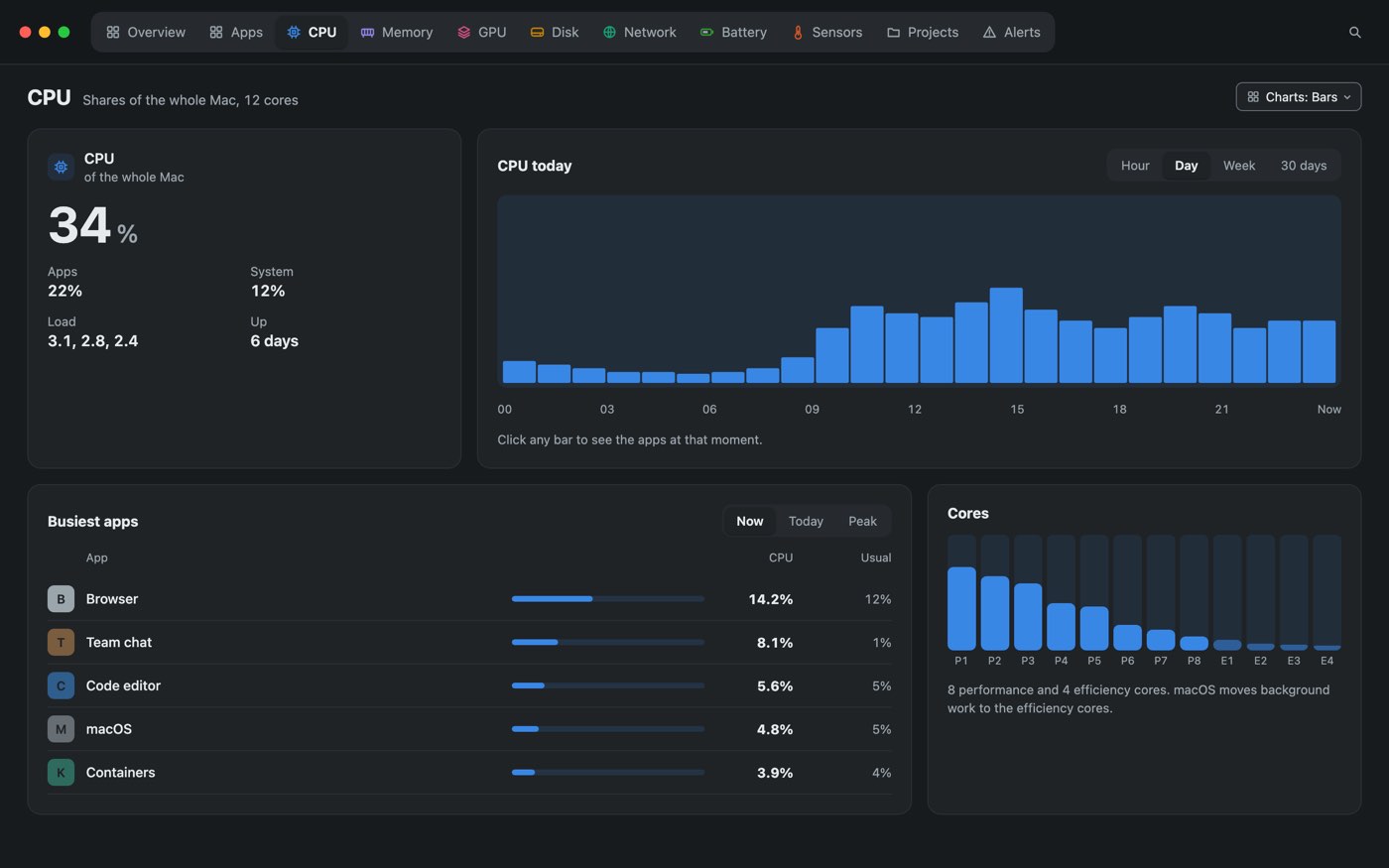
Task: Click the Browser app icon
Action: 61,599
